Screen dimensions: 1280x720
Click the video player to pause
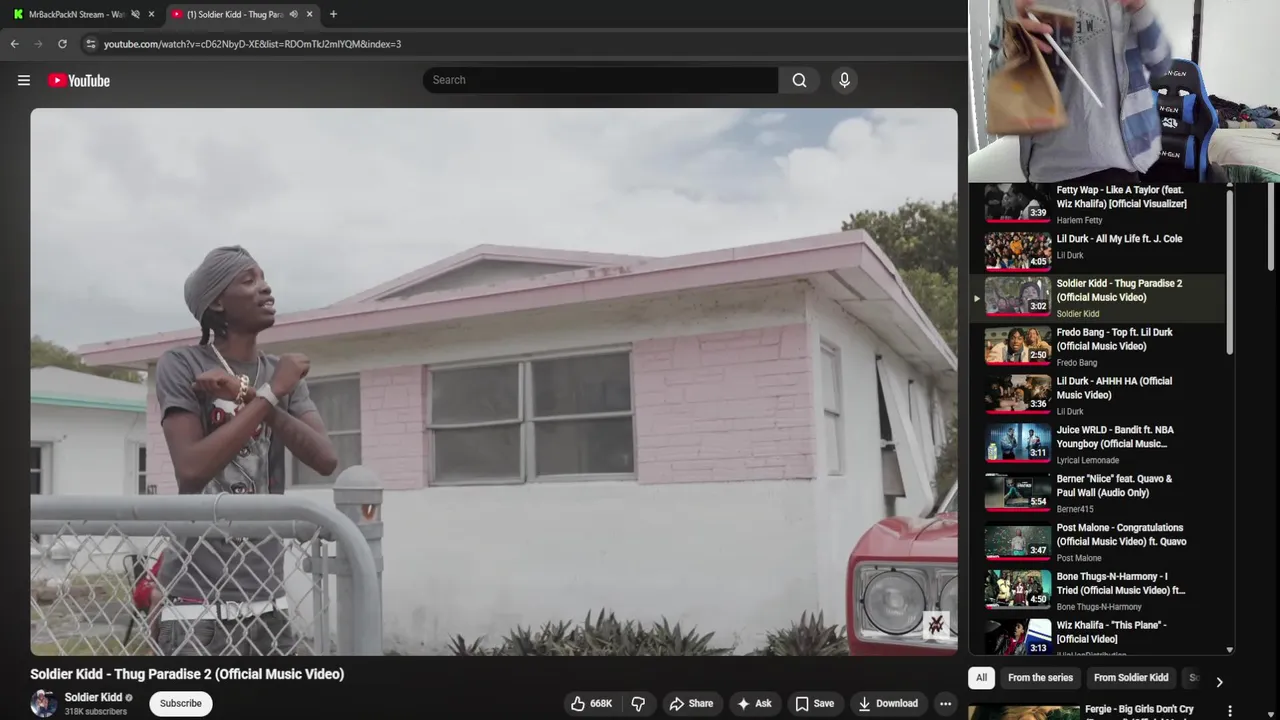pyautogui.click(x=494, y=382)
